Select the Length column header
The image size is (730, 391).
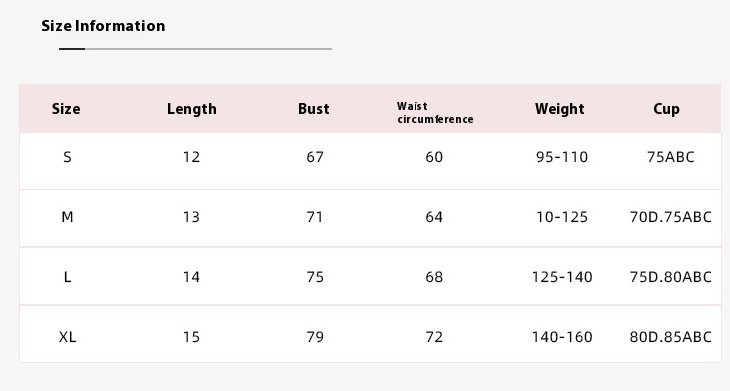point(191,109)
